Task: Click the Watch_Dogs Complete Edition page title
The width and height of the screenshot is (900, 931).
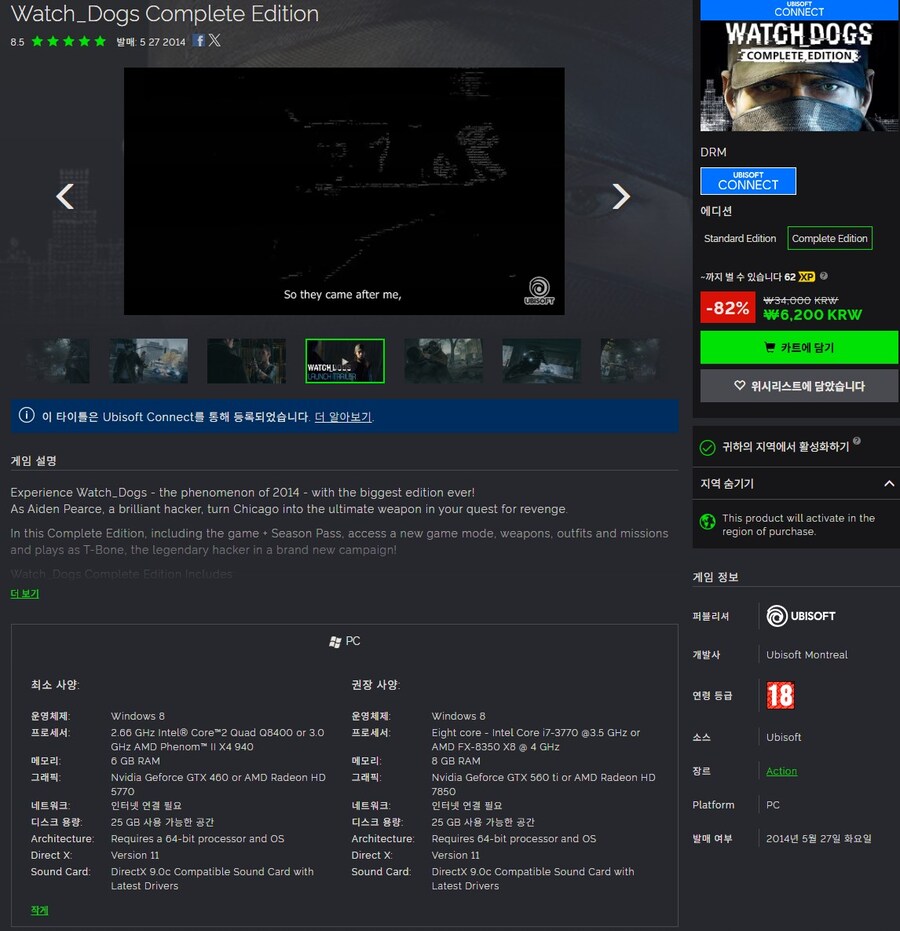Action: tap(164, 13)
